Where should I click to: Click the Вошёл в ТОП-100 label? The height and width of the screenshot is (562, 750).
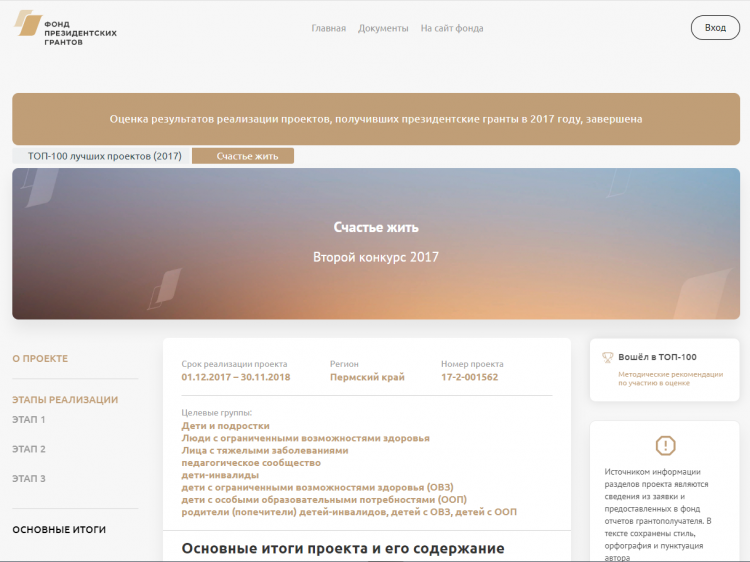click(657, 357)
